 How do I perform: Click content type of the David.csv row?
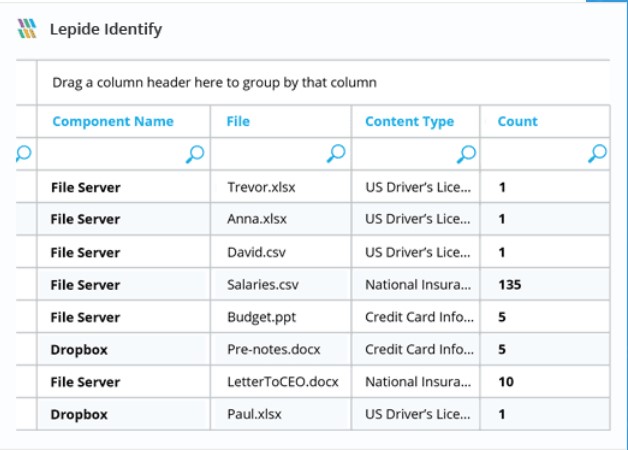[x=418, y=252]
